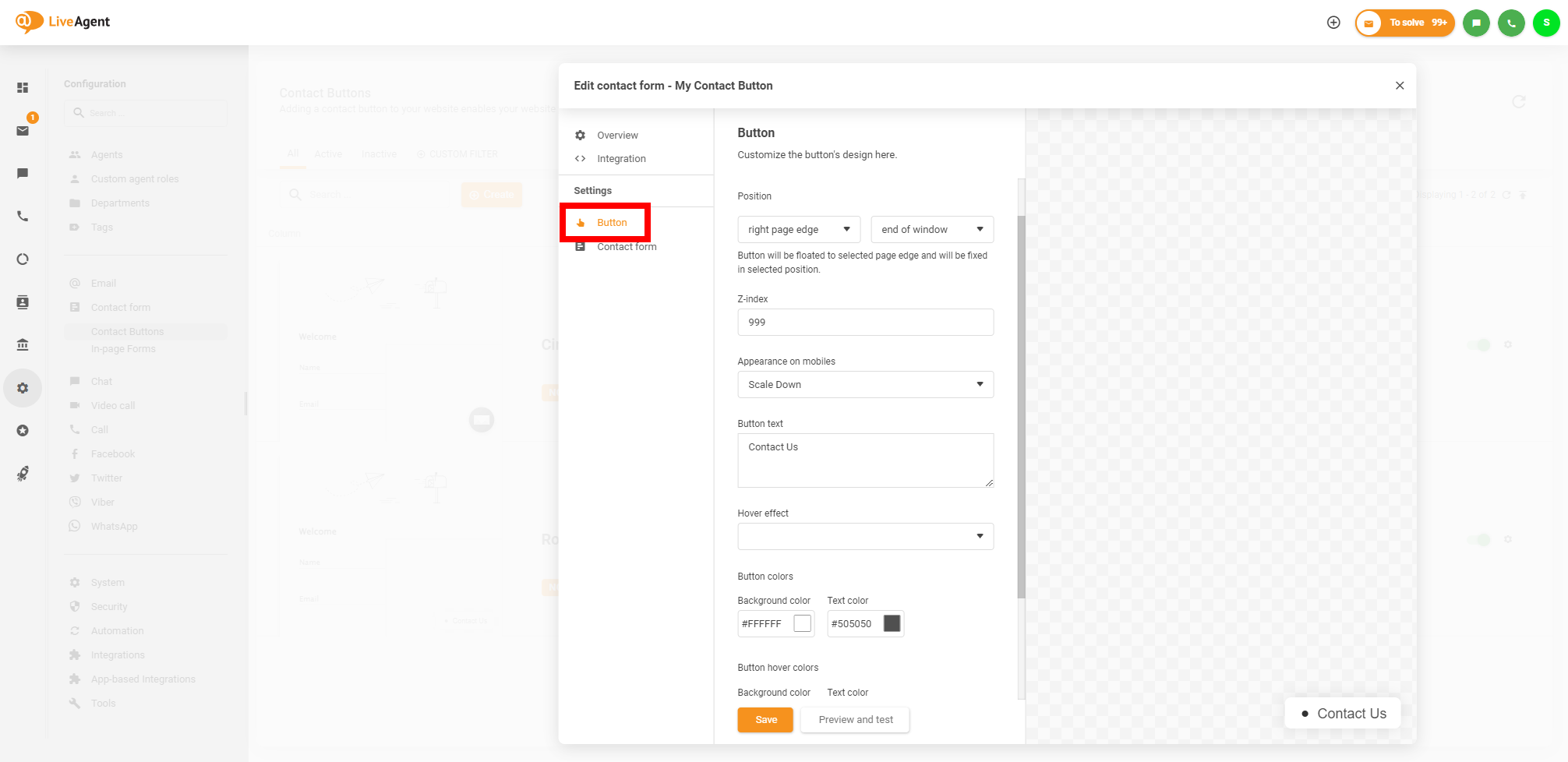
Task: Expand the Hover effect dropdown
Action: click(865, 536)
